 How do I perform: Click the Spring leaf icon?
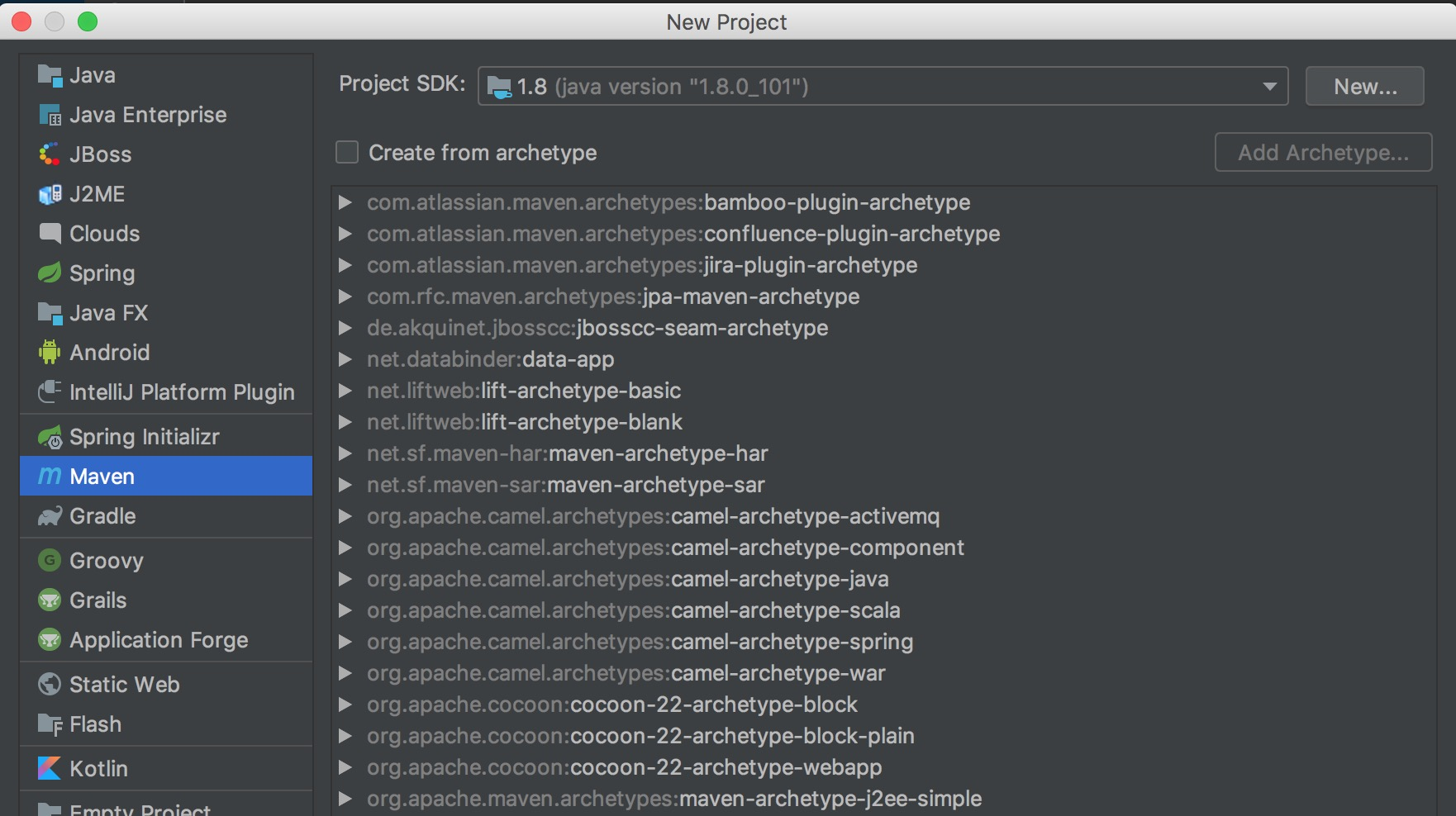tap(50, 273)
